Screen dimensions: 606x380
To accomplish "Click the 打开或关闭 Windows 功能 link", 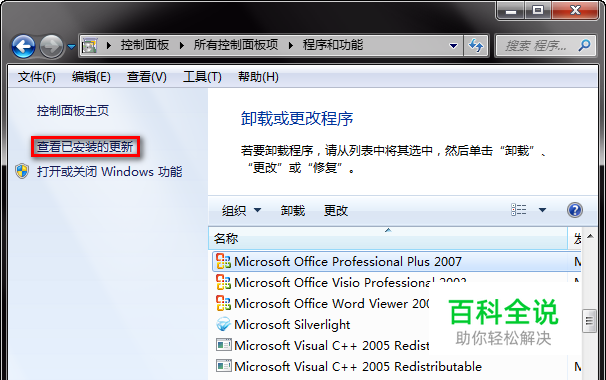I will [109, 171].
